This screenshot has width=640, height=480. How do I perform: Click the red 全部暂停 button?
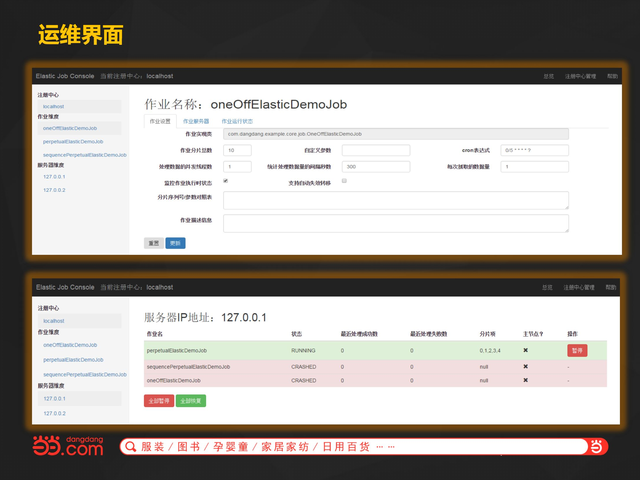[x=158, y=400]
